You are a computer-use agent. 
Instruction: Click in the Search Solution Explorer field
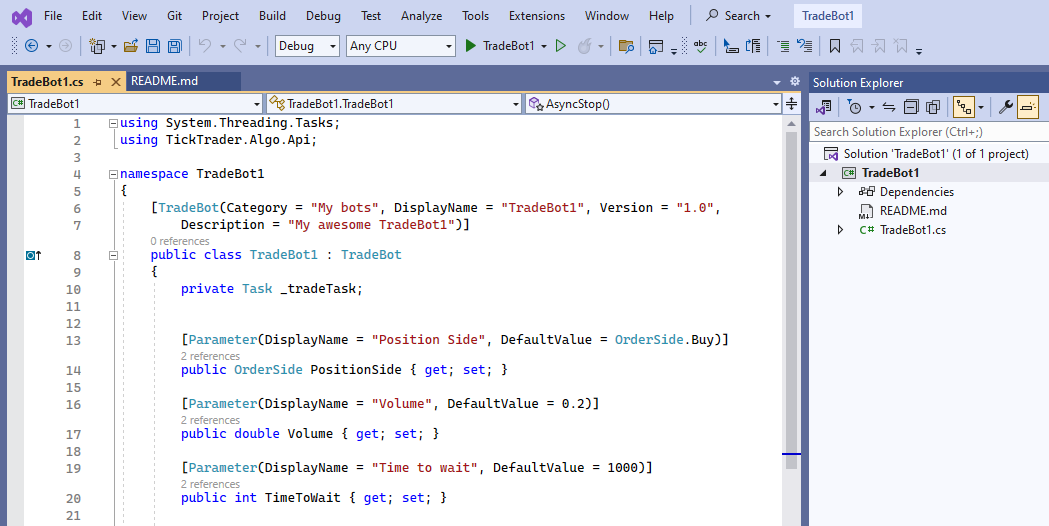(x=929, y=132)
